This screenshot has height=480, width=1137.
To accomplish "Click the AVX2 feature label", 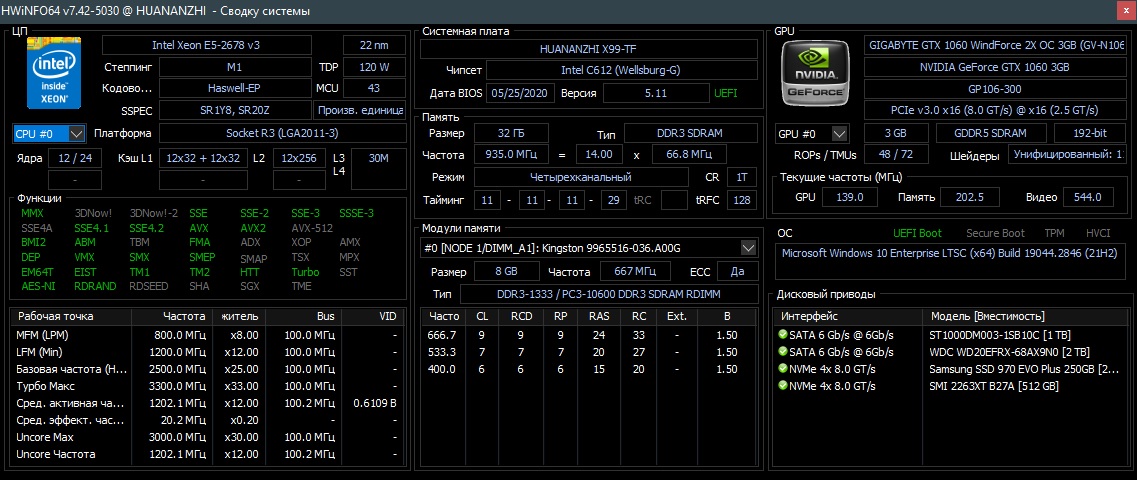I will tap(253, 228).
